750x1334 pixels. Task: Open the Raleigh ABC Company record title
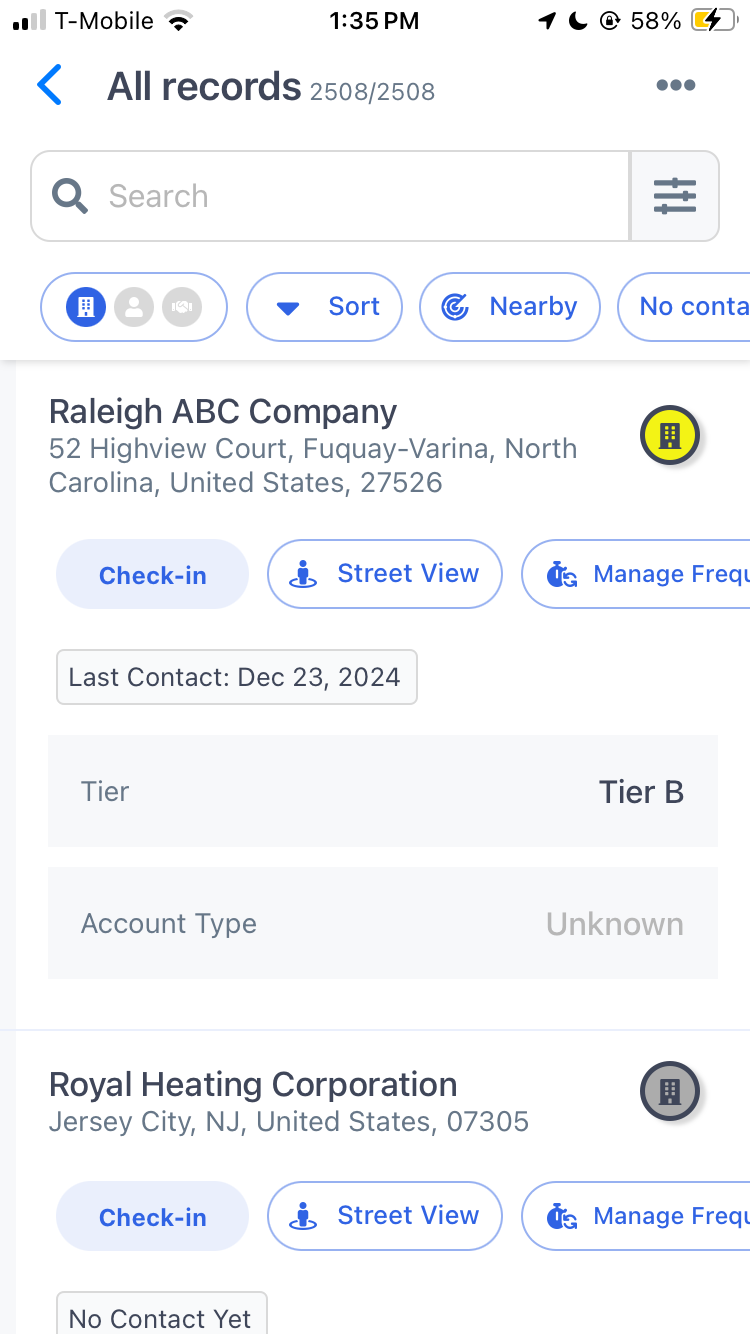click(223, 412)
